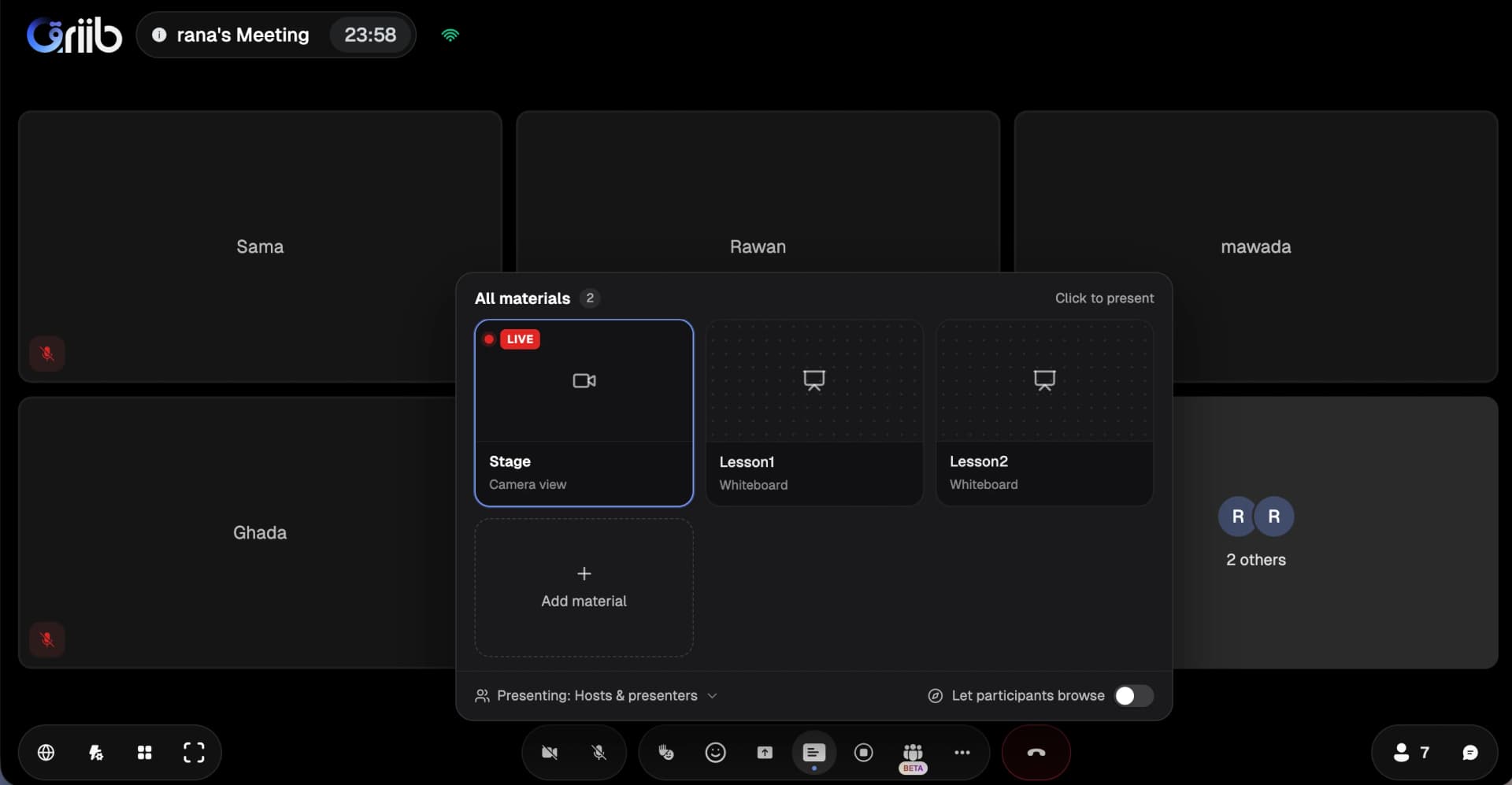Check the green network signal icon
The height and width of the screenshot is (785, 1512).
click(x=450, y=35)
